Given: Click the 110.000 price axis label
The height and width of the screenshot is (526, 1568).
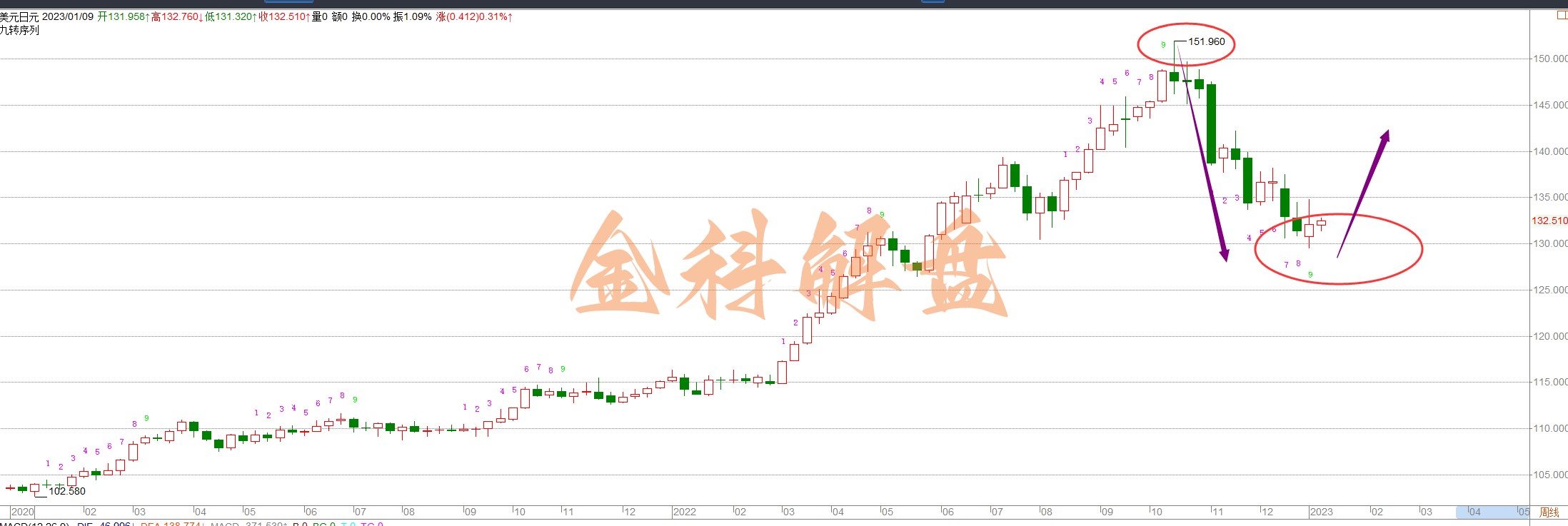Looking at the screenshot, I should (x=1550, y=428).
